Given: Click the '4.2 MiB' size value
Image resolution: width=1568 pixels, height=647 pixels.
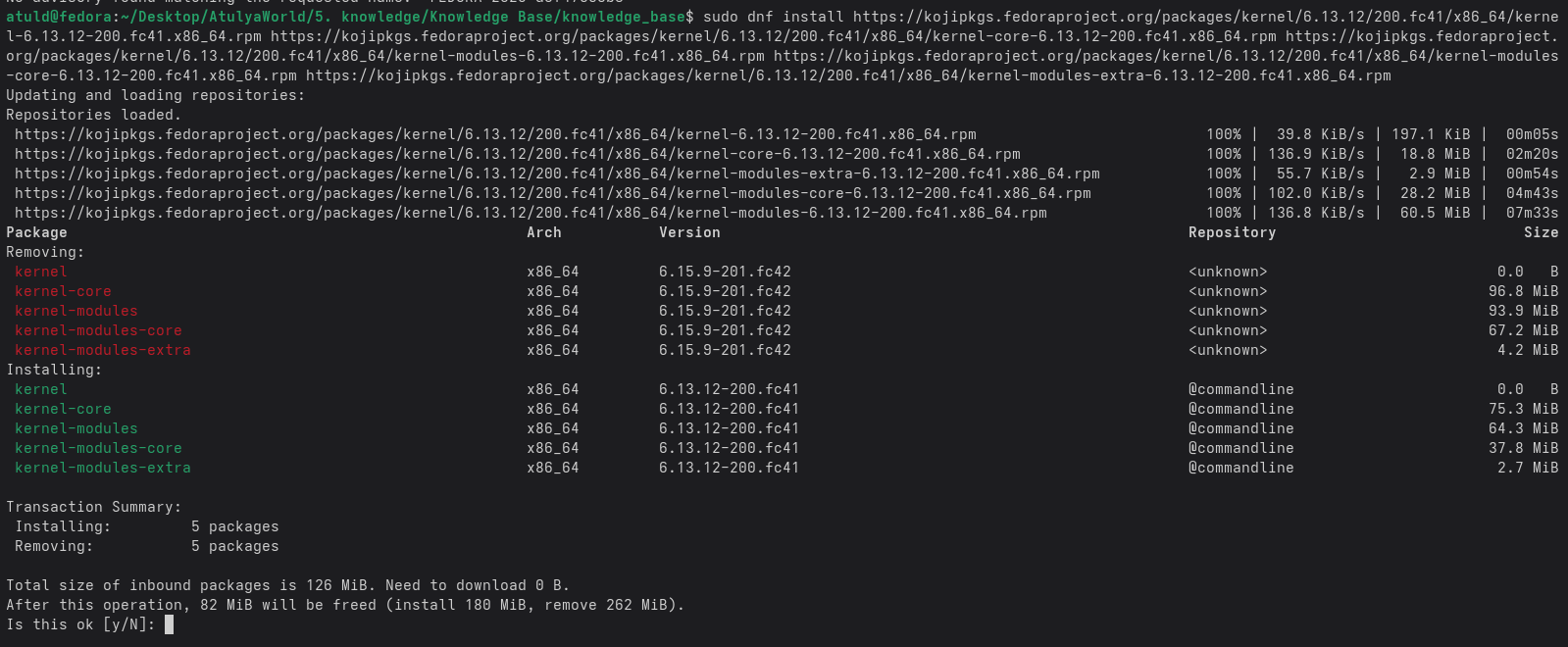Looking at the screenshot, I should click(1528, 350).
